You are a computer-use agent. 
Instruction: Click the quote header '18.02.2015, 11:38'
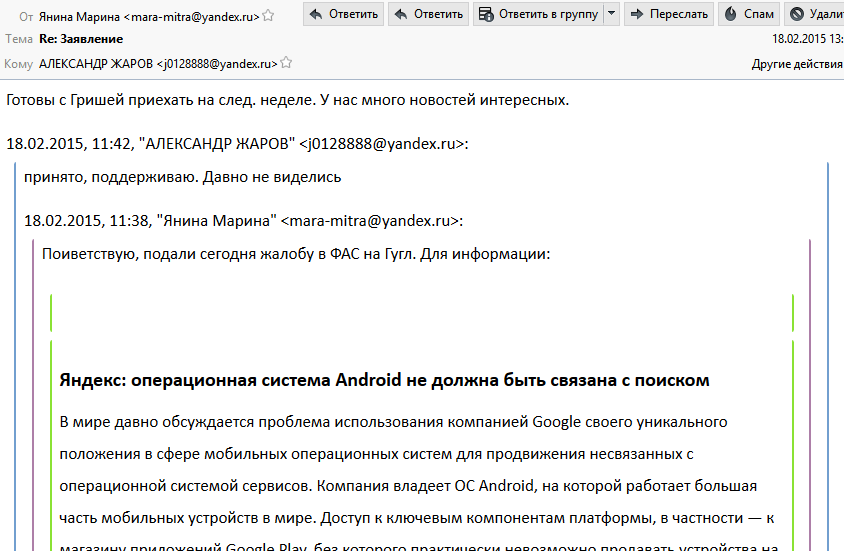(x=243, y=221)
